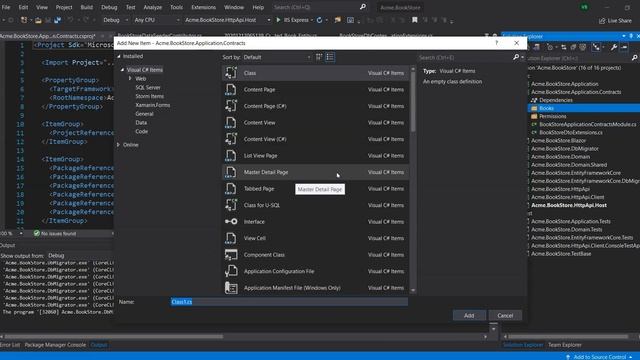Click the search magnifier in dialog
640x360 pixels.
pyautogui.click(x=516, y=58)
